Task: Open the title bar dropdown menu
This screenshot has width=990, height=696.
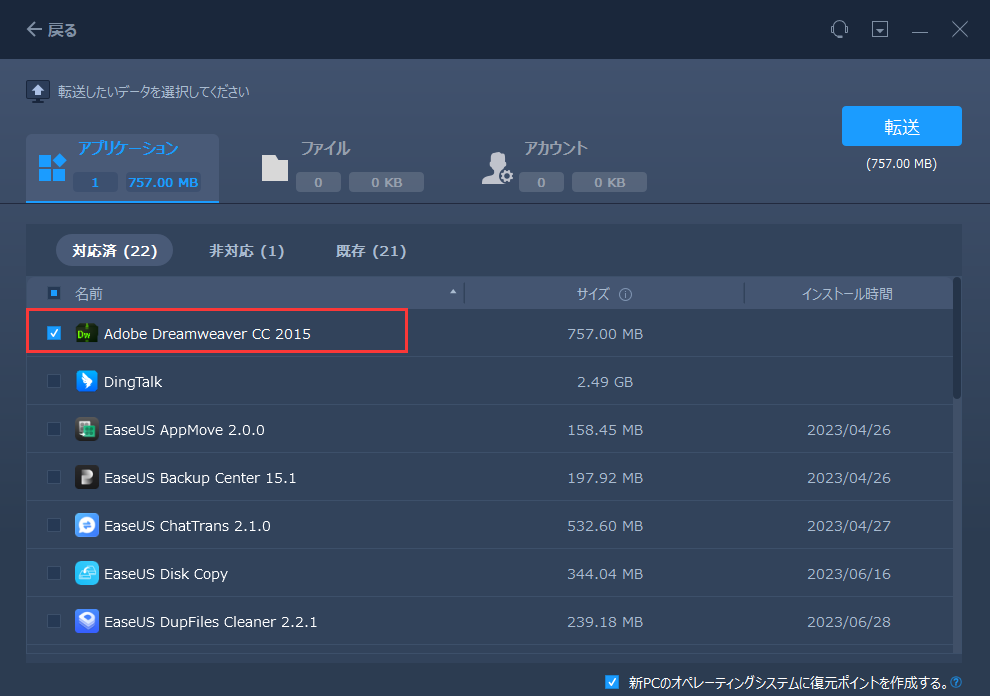Action: point(880,29)
